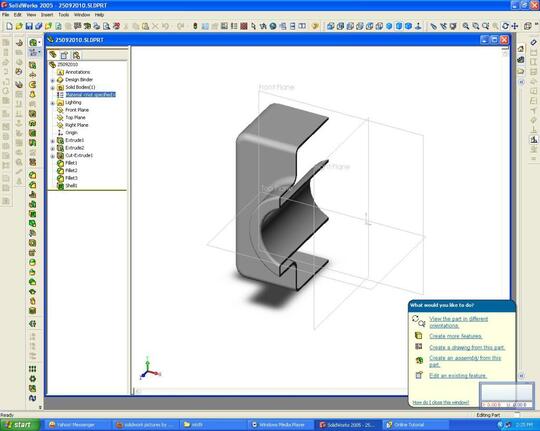Screen dimensions: 540x431
Task: Select the Shell1 feature
Action: point(71,186)
